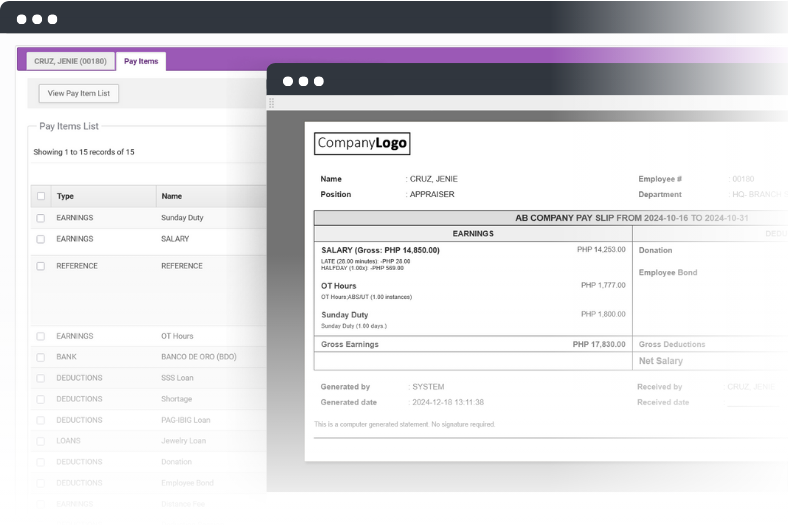Image resolution: width=788 pixels, height=525 pixels.
Task: Tick the SSS Loan deduction checkbox
Action: pyautogui.click(x=41, y=378)
